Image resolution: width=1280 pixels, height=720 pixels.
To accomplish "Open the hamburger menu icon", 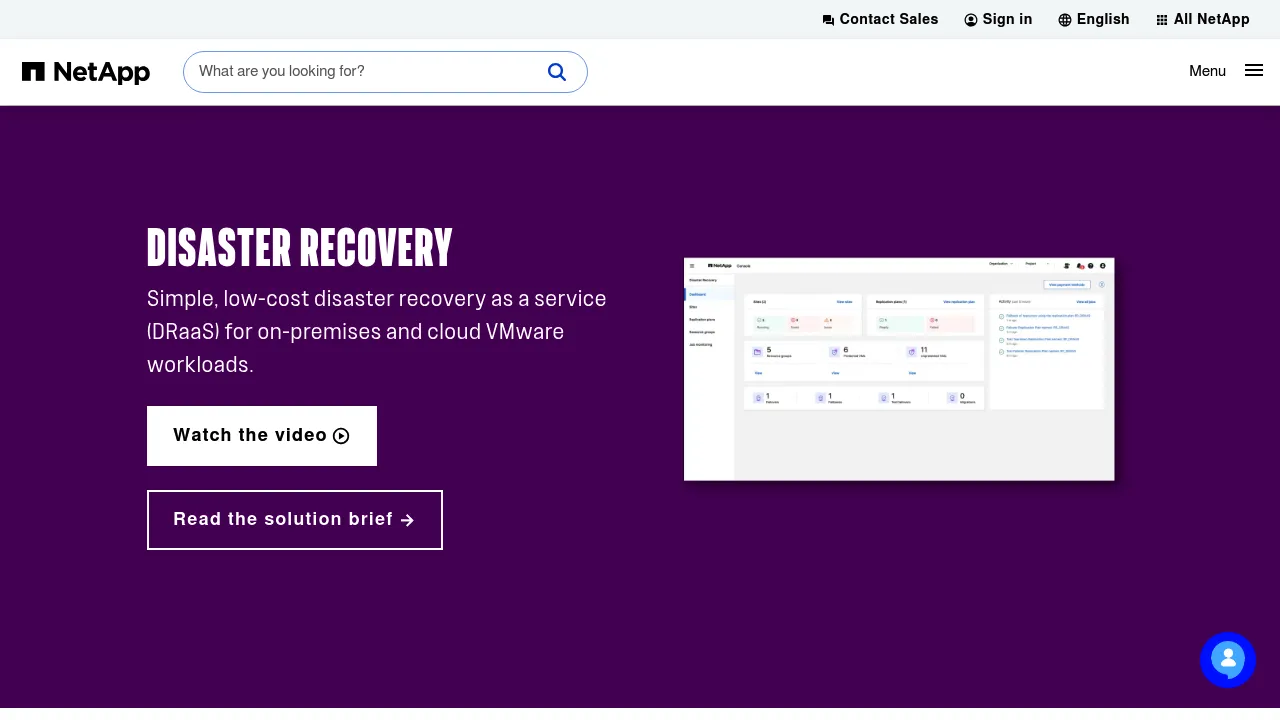I will (x=1254, y=70).
